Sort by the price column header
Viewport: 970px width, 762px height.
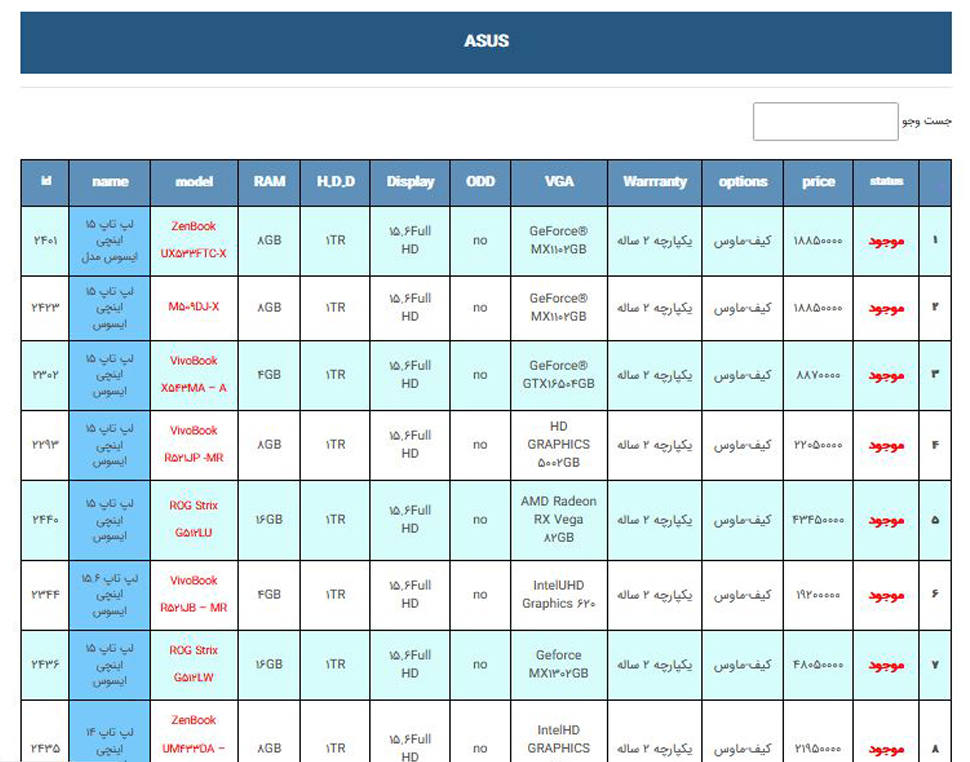[818, 182]
